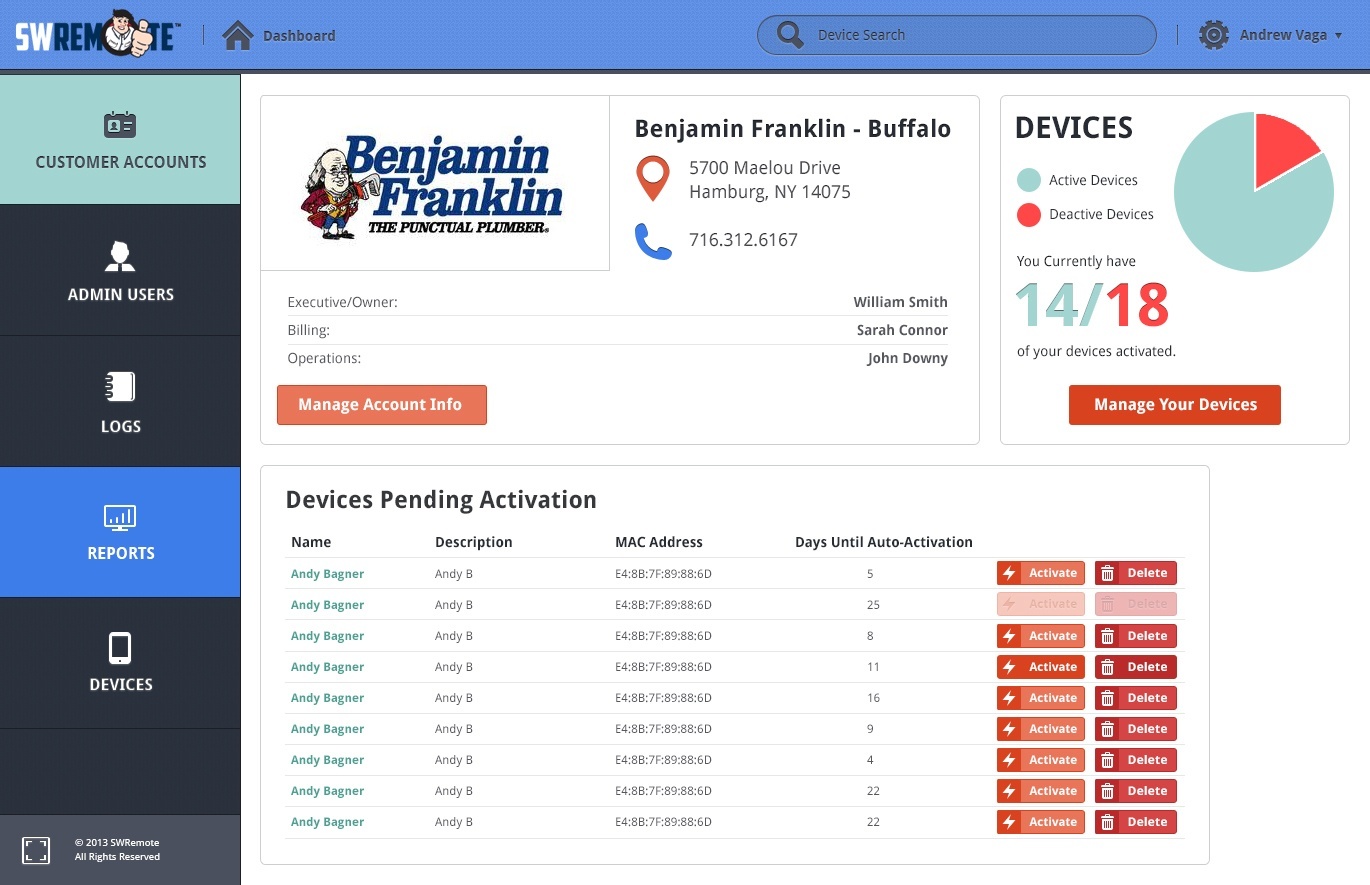Open Andy Bagner link in the 5-day row

[x=327, y=574]
